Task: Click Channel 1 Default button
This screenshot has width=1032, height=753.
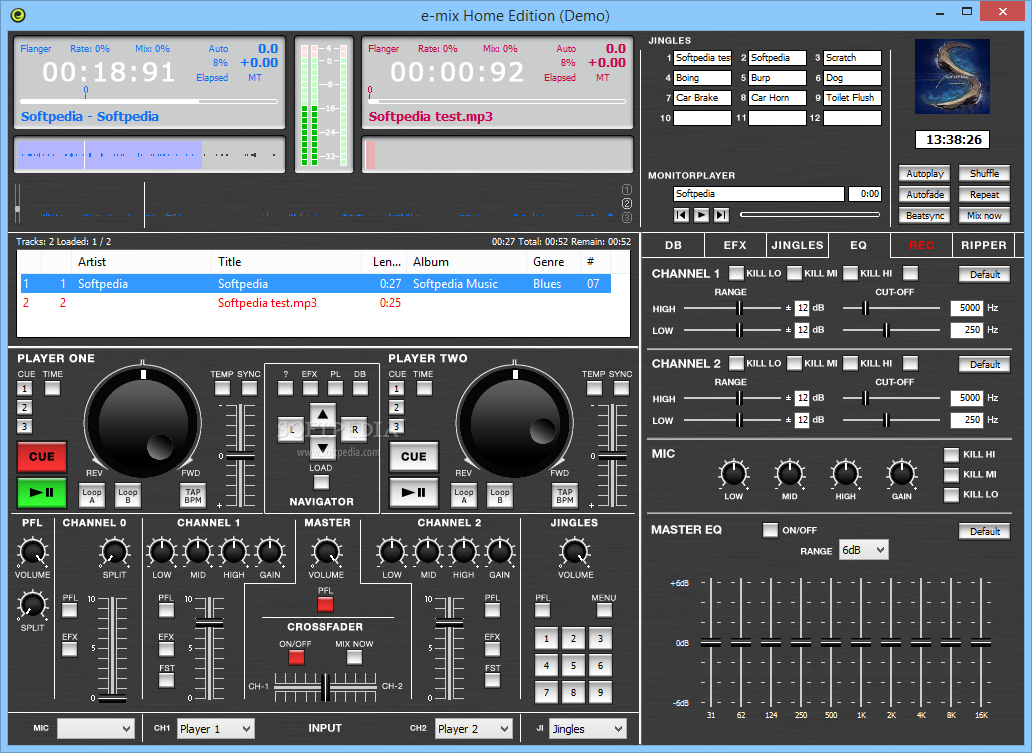Action: point(985,274)
